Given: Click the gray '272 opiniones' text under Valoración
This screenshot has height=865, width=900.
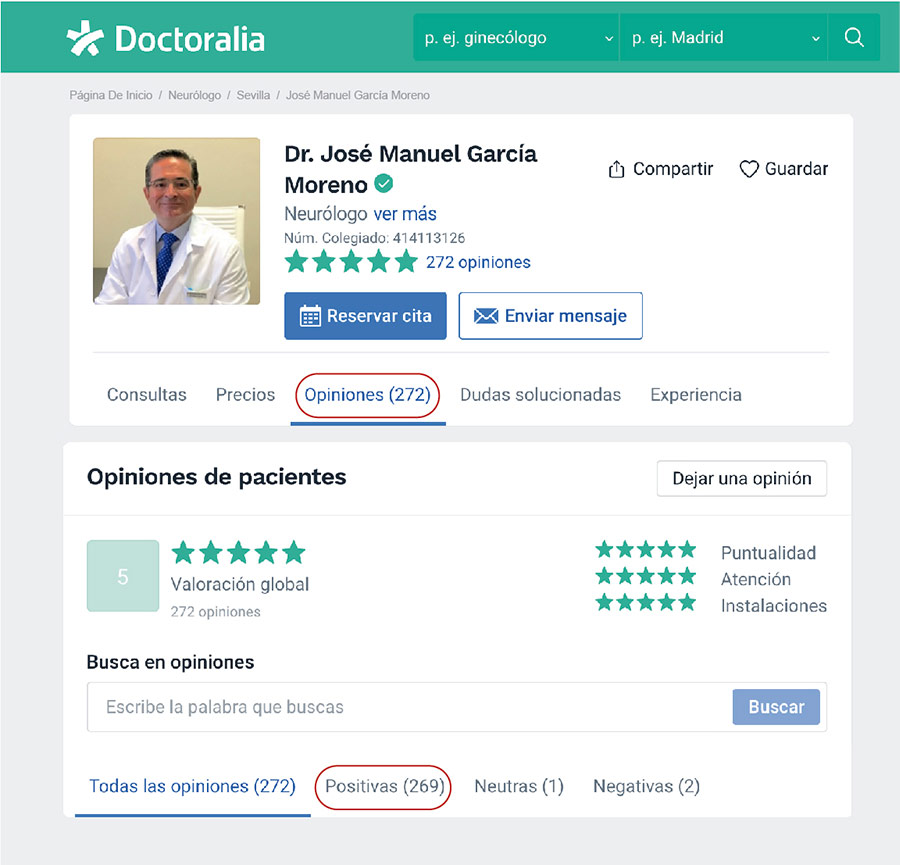Looking at the screenshot, I should (215, 612).
